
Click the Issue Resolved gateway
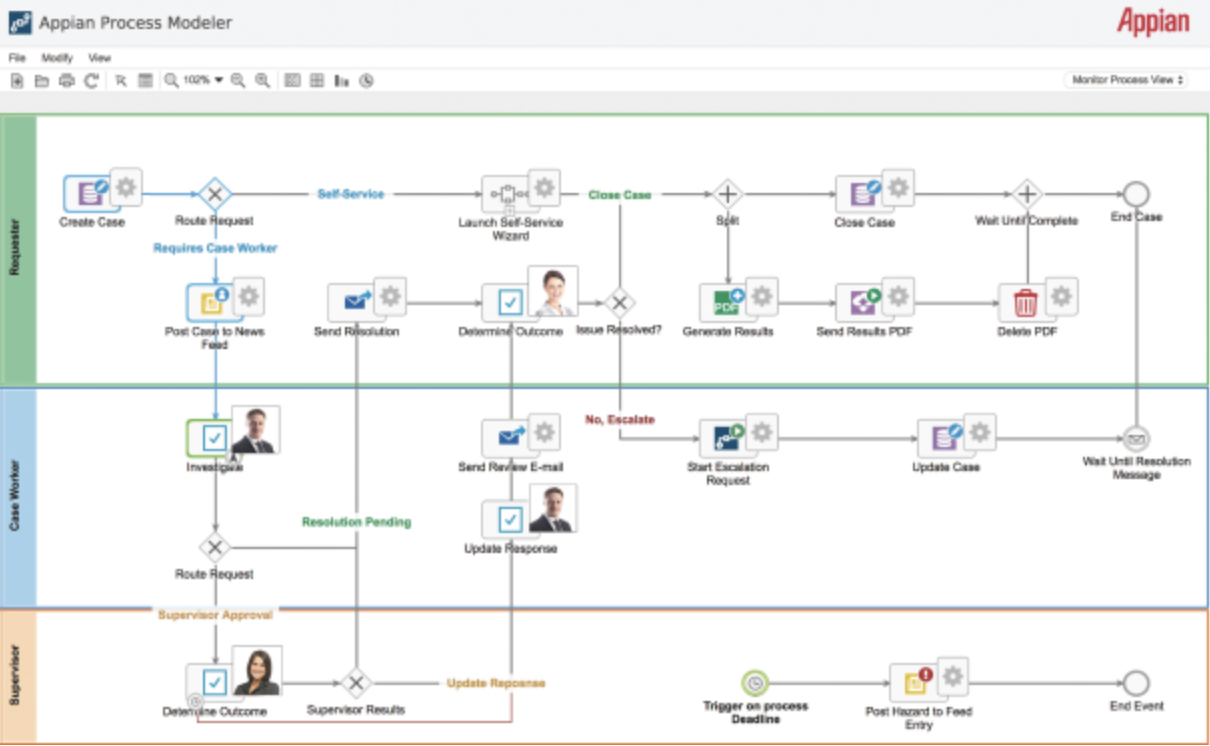click(x=619, y=301)
